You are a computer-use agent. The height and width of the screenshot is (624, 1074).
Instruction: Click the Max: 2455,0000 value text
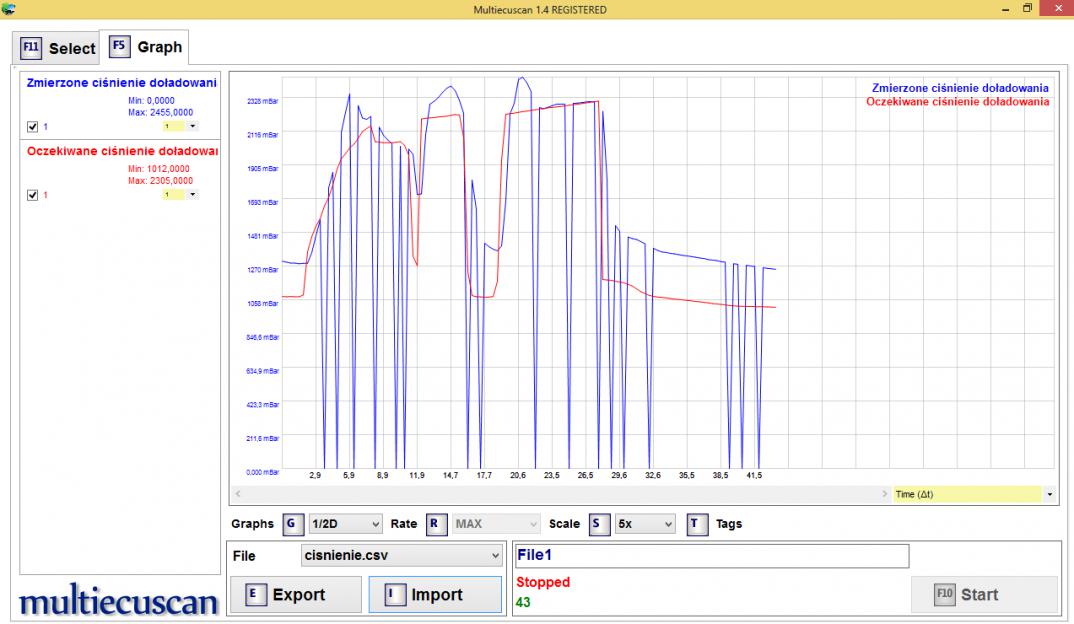pyautogui.click(x=160, y=112)
